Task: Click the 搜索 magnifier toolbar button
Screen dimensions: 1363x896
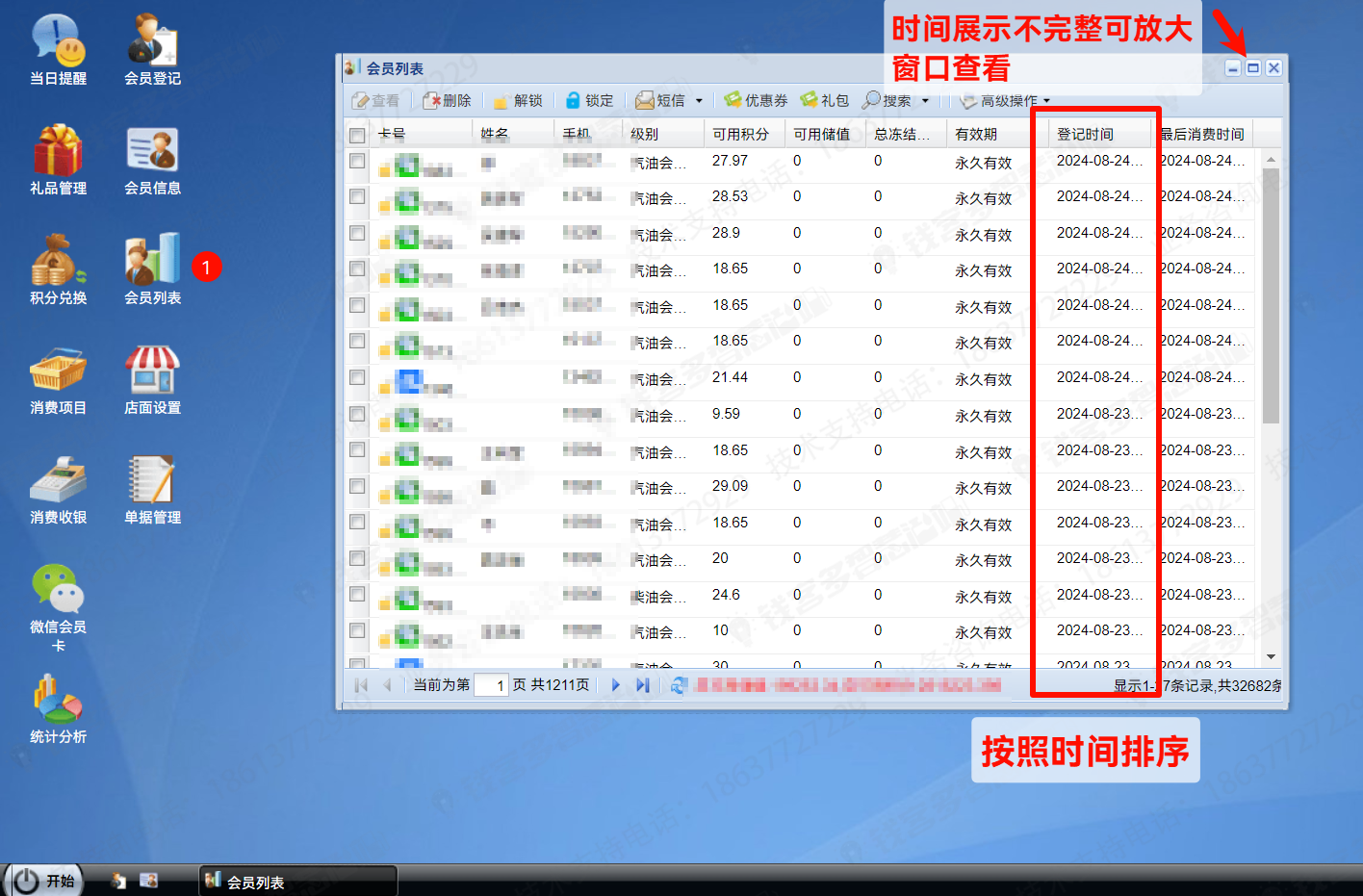Action: tap(887, 100)
